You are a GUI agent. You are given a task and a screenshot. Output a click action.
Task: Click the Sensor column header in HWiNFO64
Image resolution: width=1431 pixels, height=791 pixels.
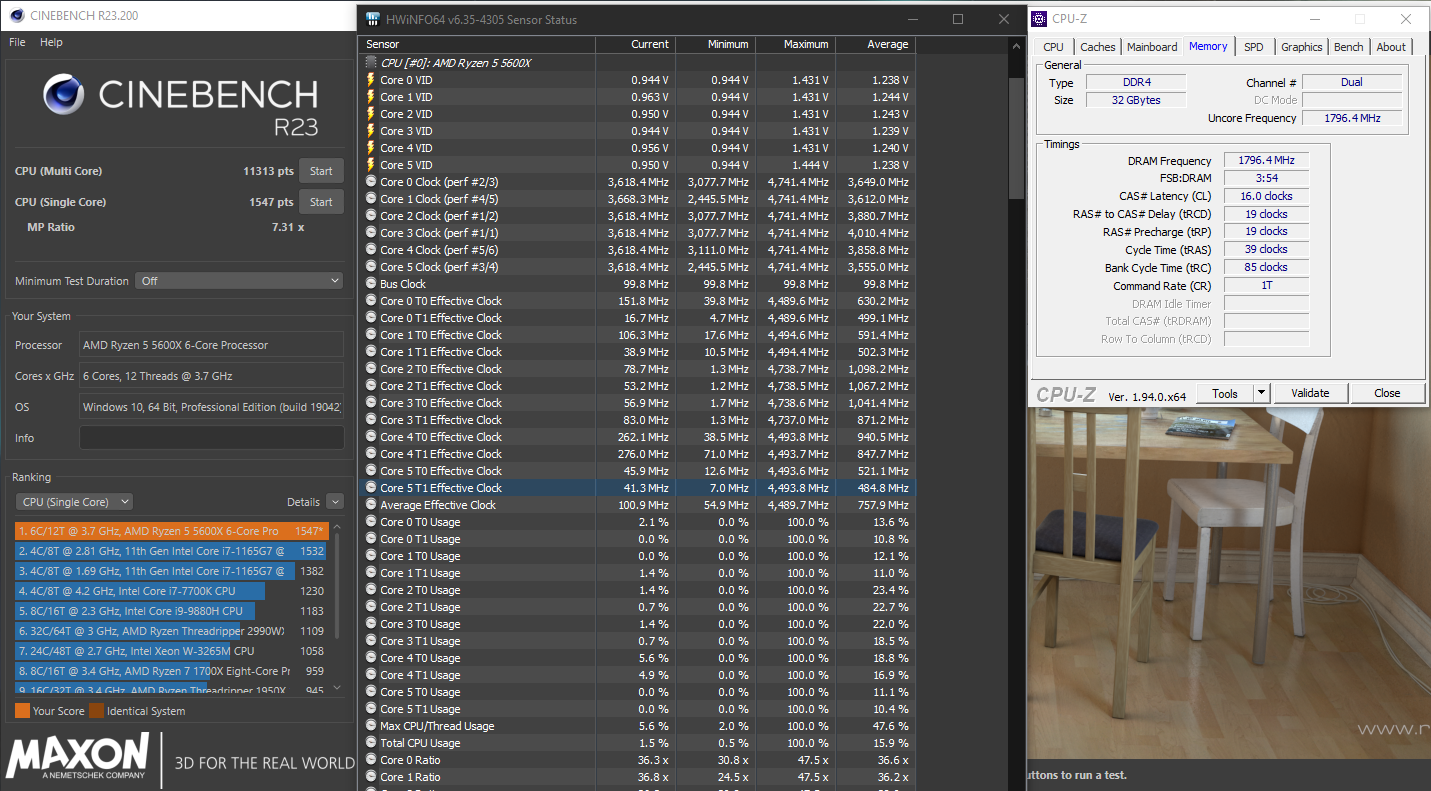477,44
